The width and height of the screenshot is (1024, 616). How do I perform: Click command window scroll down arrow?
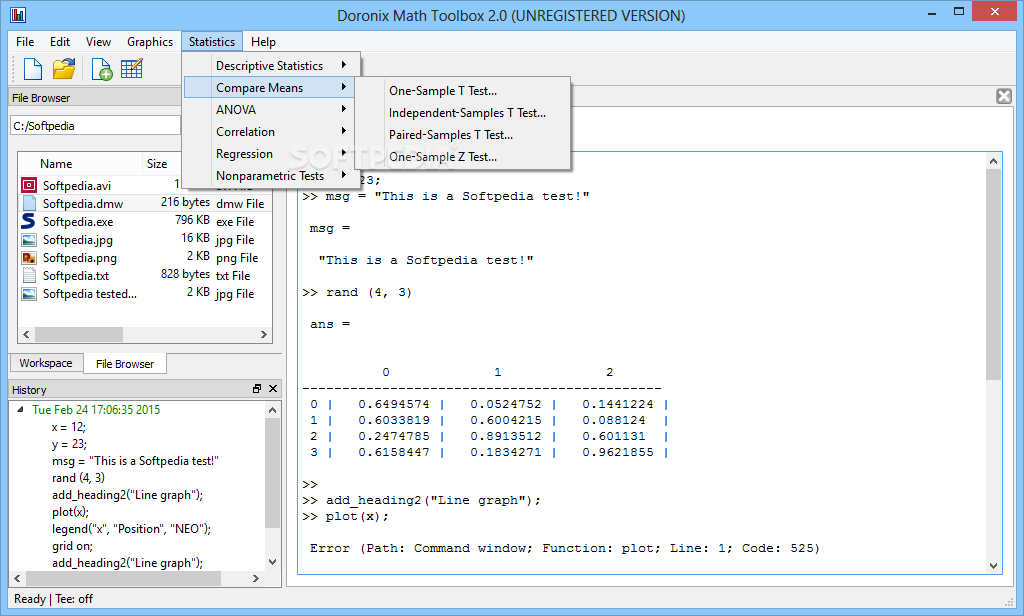[993, 566]
